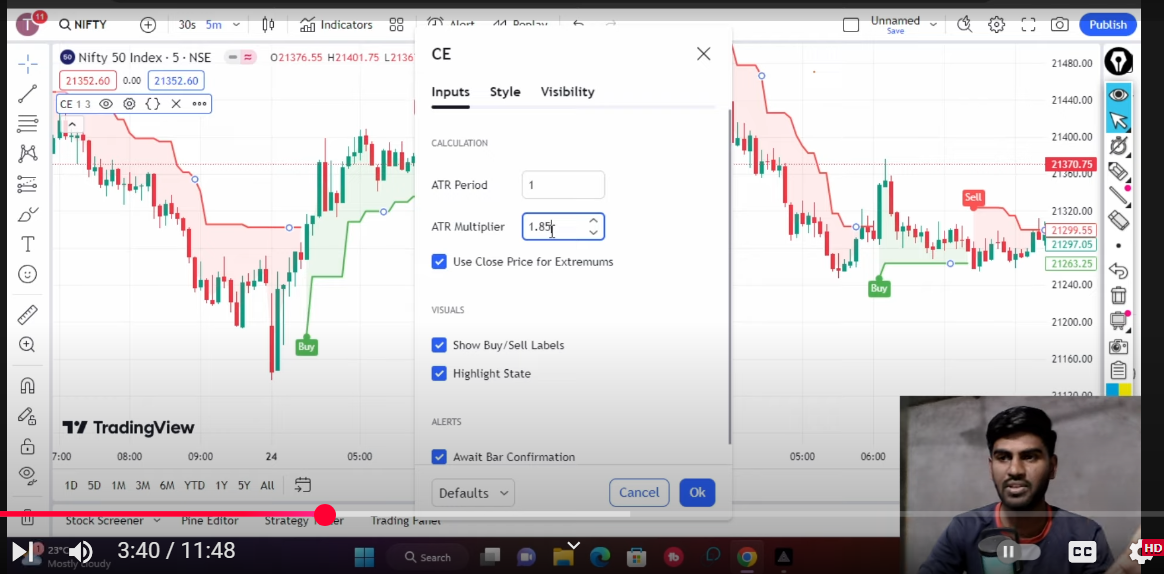Image resolution: width=1164 pixels, height=574 pixels.
Task: Click the Publish button
Action: point(1108,25)
